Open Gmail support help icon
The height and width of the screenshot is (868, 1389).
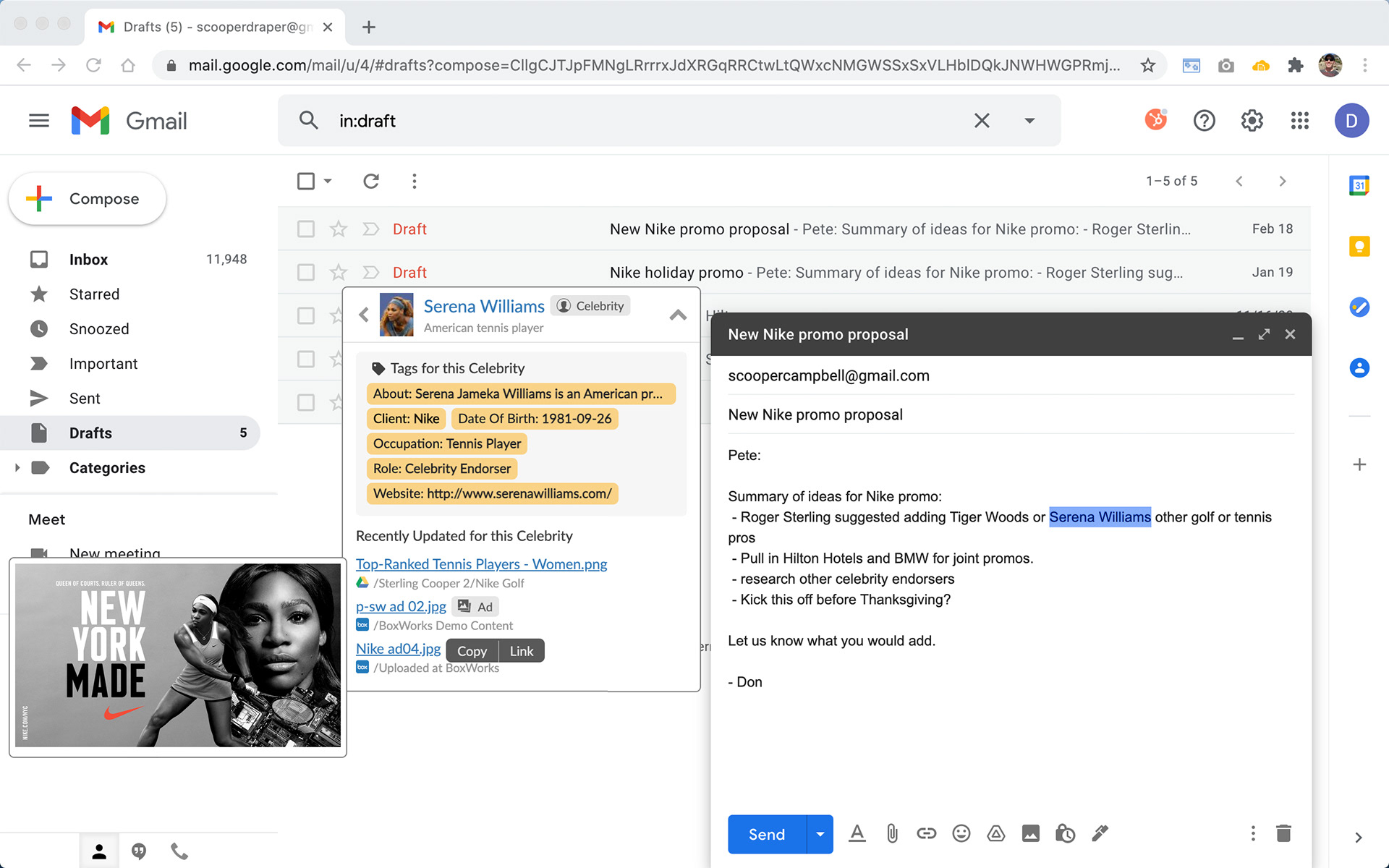click(x=1205, y=121)
